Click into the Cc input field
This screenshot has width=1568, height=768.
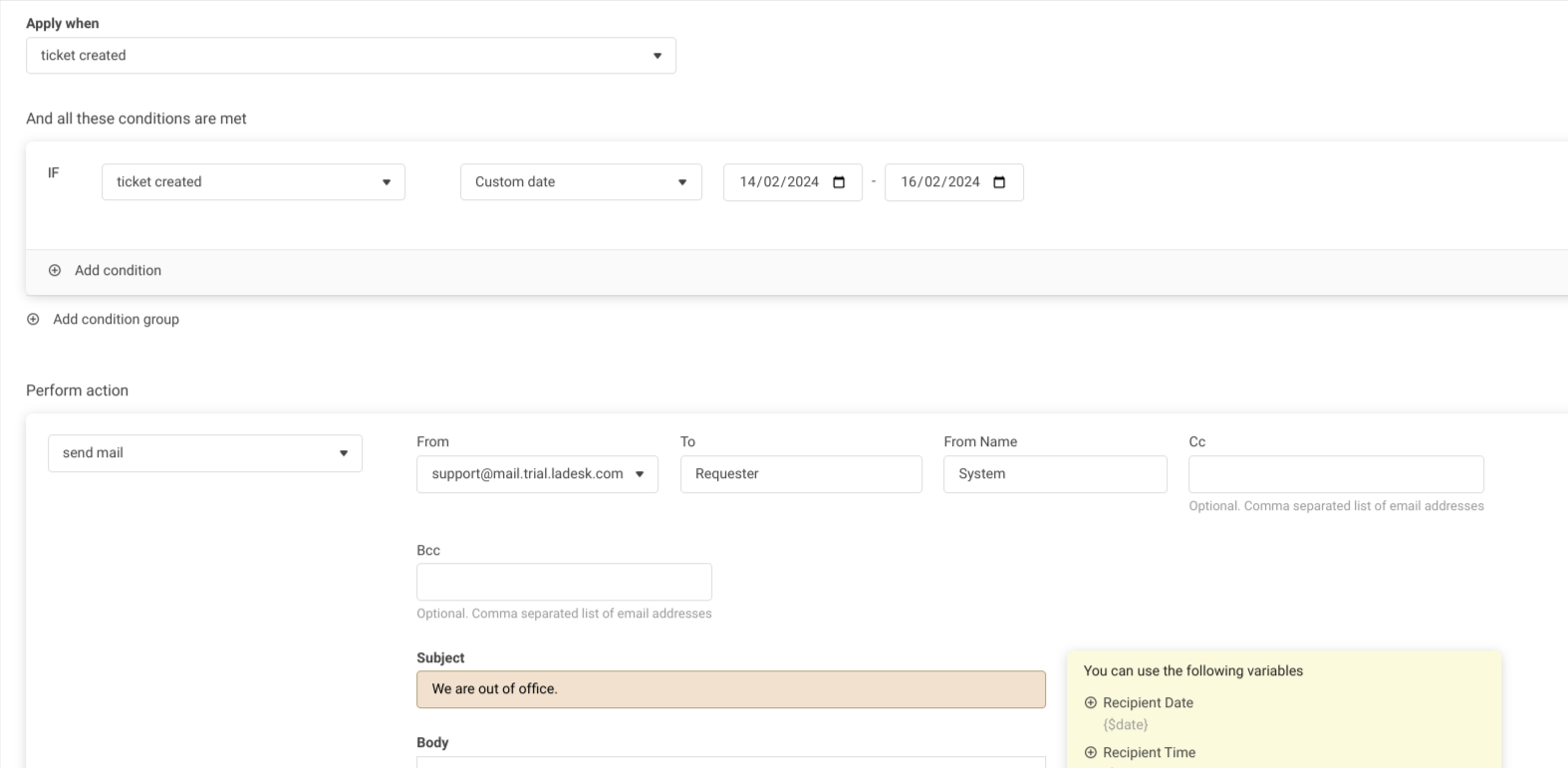[x=1335, y=474]
